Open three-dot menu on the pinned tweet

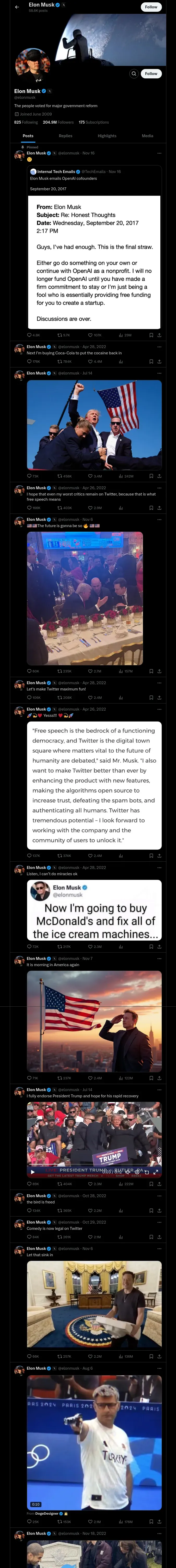click(x=160, y=153)
